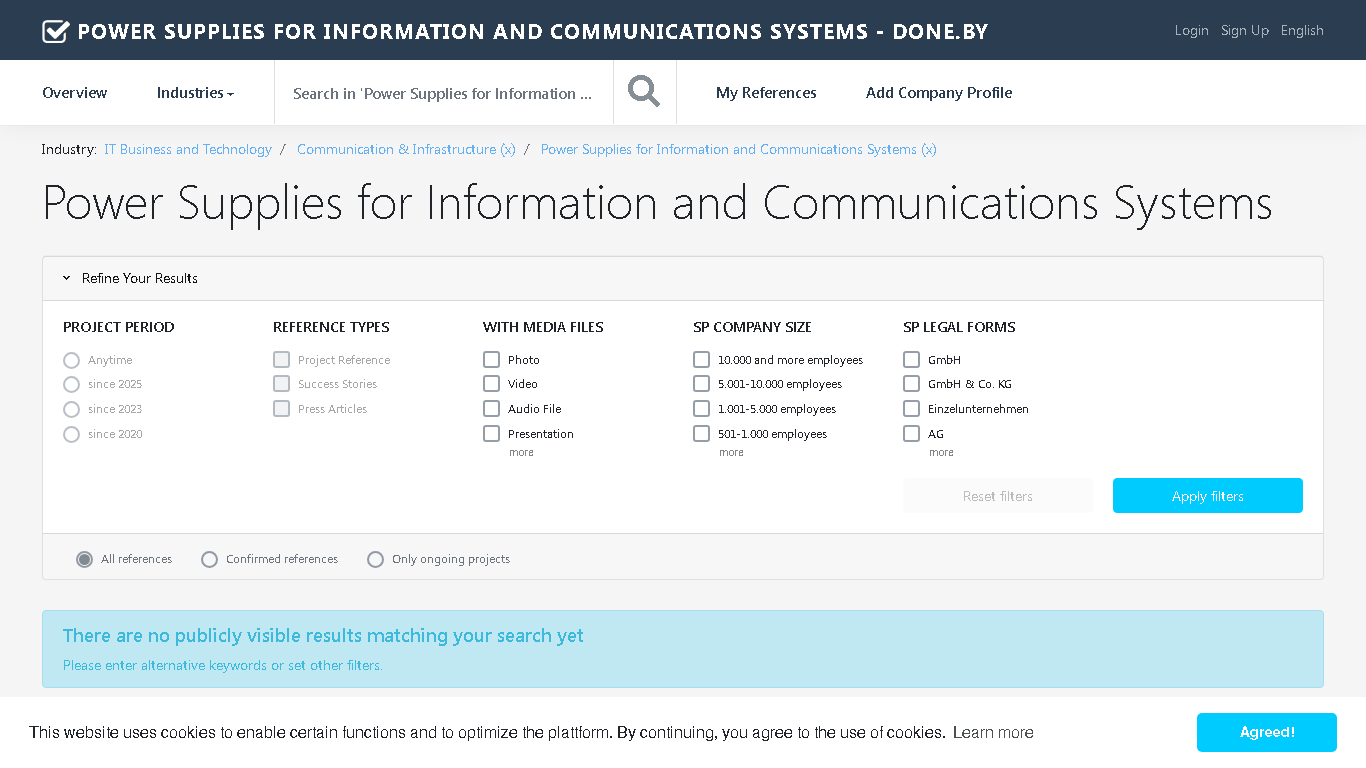Enable the GmbH legal form filter
The width and height of the screenshot is (1366, 768).
[x=911, y=359]
